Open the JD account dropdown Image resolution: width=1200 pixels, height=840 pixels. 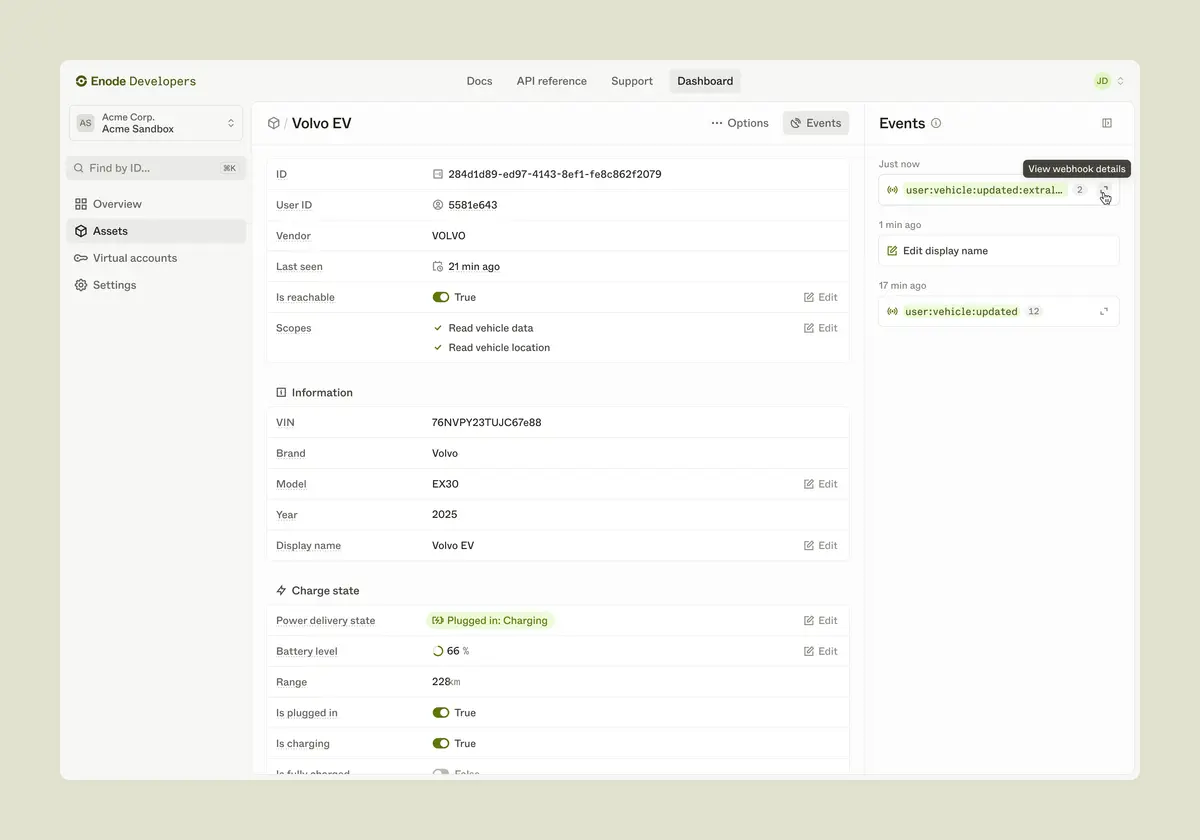(1102, 80)
